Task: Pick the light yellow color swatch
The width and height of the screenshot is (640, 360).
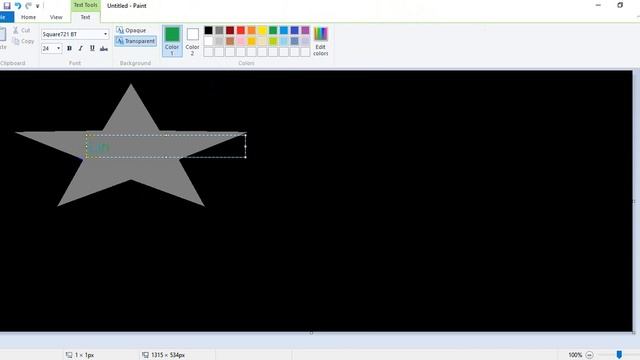Action: tap(262, 41)
